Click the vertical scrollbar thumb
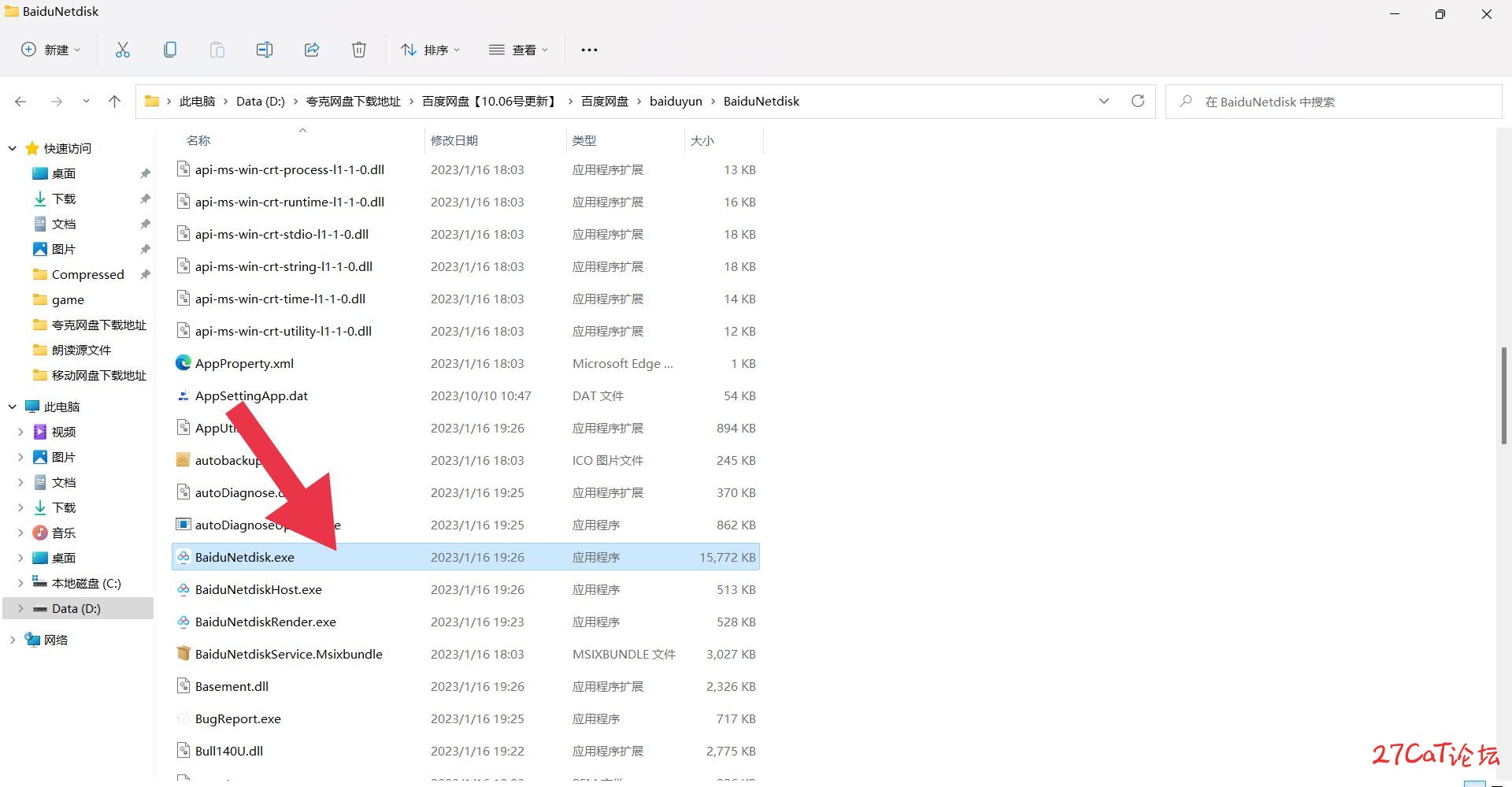This screenshot has width=1512, height=787. point(1504,395)
